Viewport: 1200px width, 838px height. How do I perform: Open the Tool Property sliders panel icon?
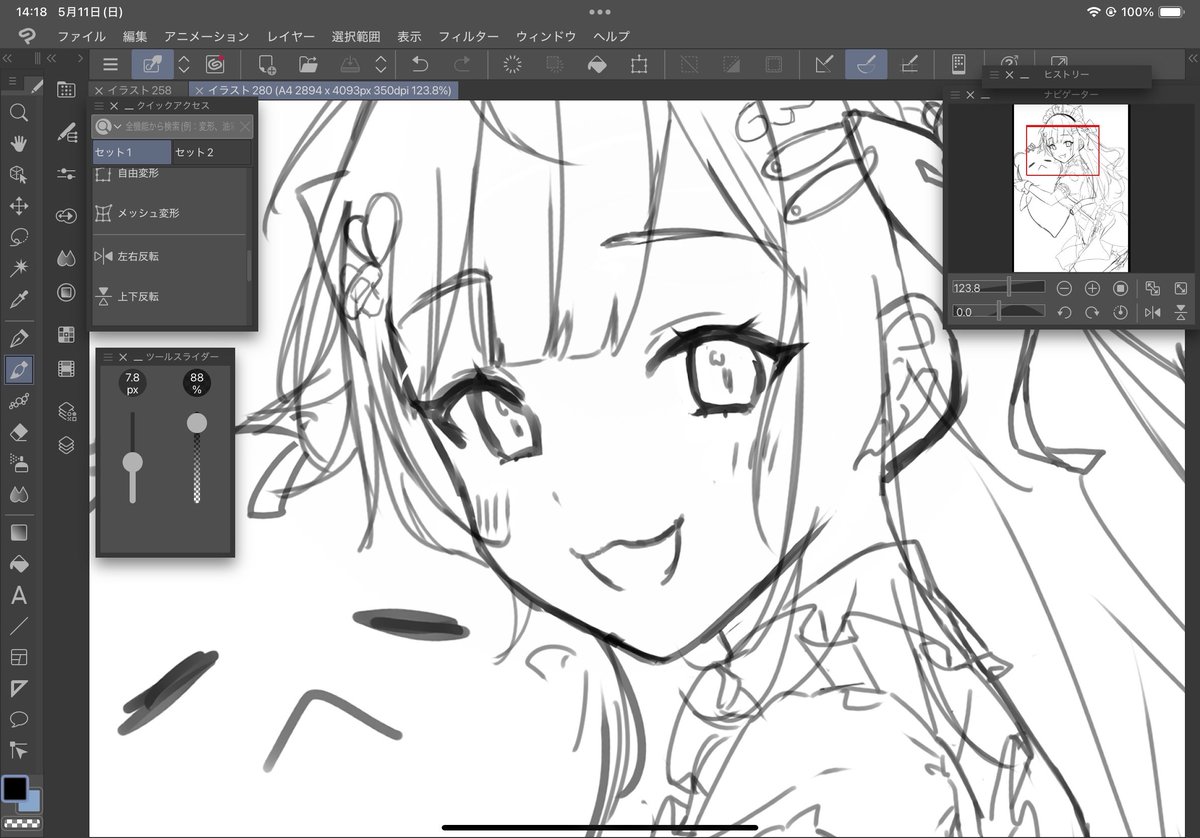[66, 174]
